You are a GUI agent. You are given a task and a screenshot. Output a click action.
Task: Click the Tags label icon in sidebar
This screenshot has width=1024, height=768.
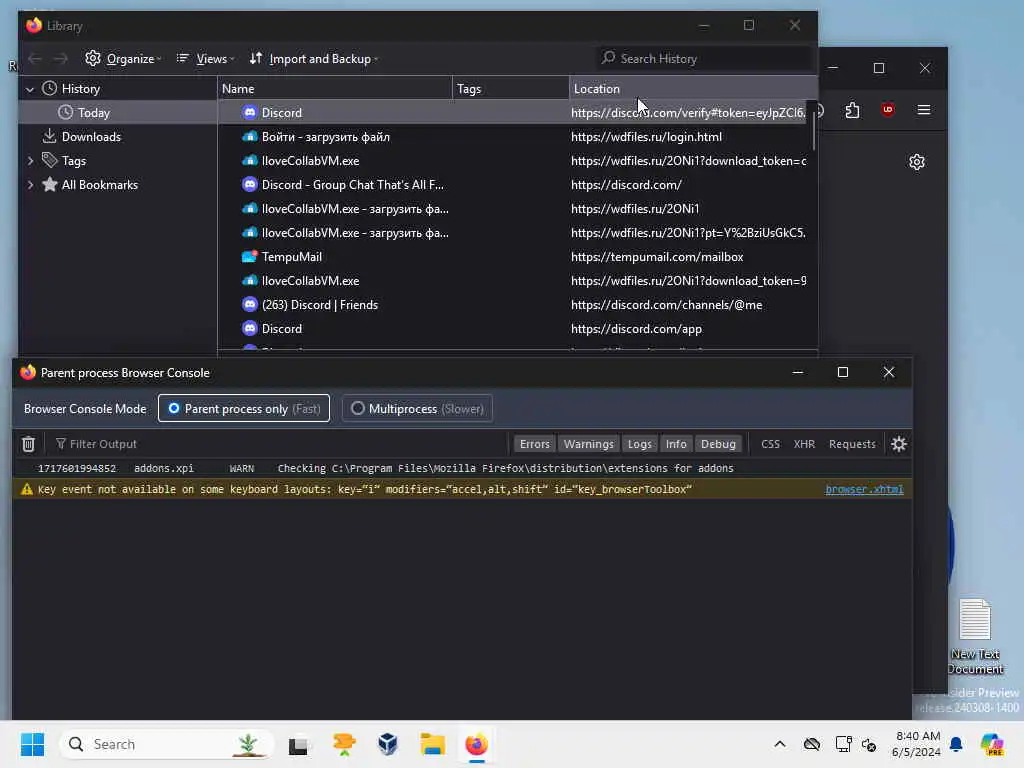pos(50,160)
